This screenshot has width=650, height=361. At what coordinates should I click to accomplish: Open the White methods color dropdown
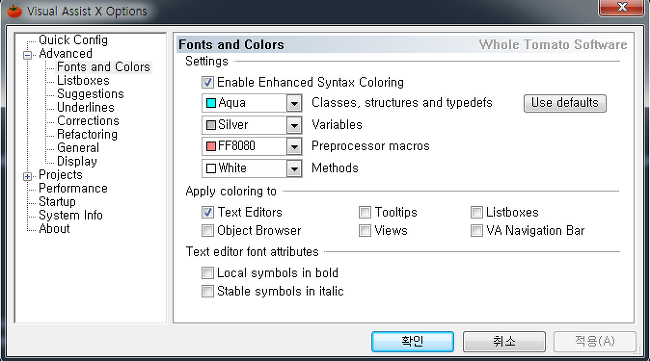[x=294, y=168]
